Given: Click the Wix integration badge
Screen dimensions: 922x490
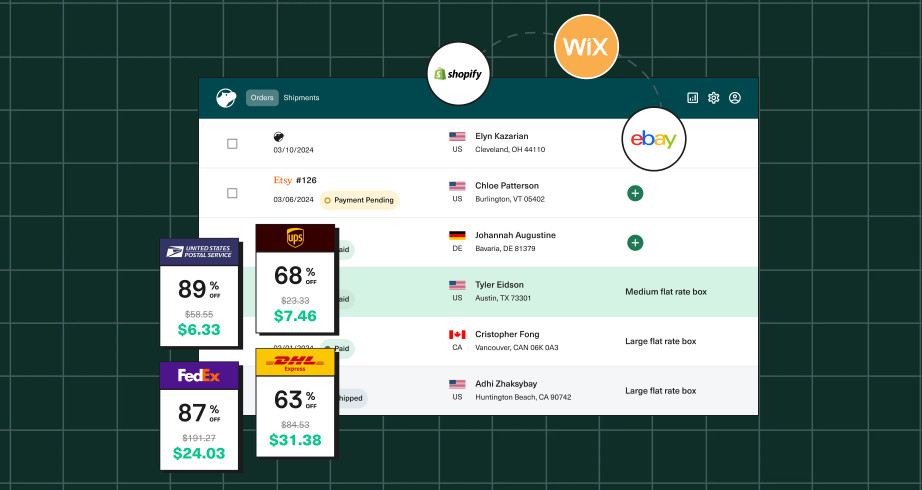Looking at the screenshot, I should 586,46.
